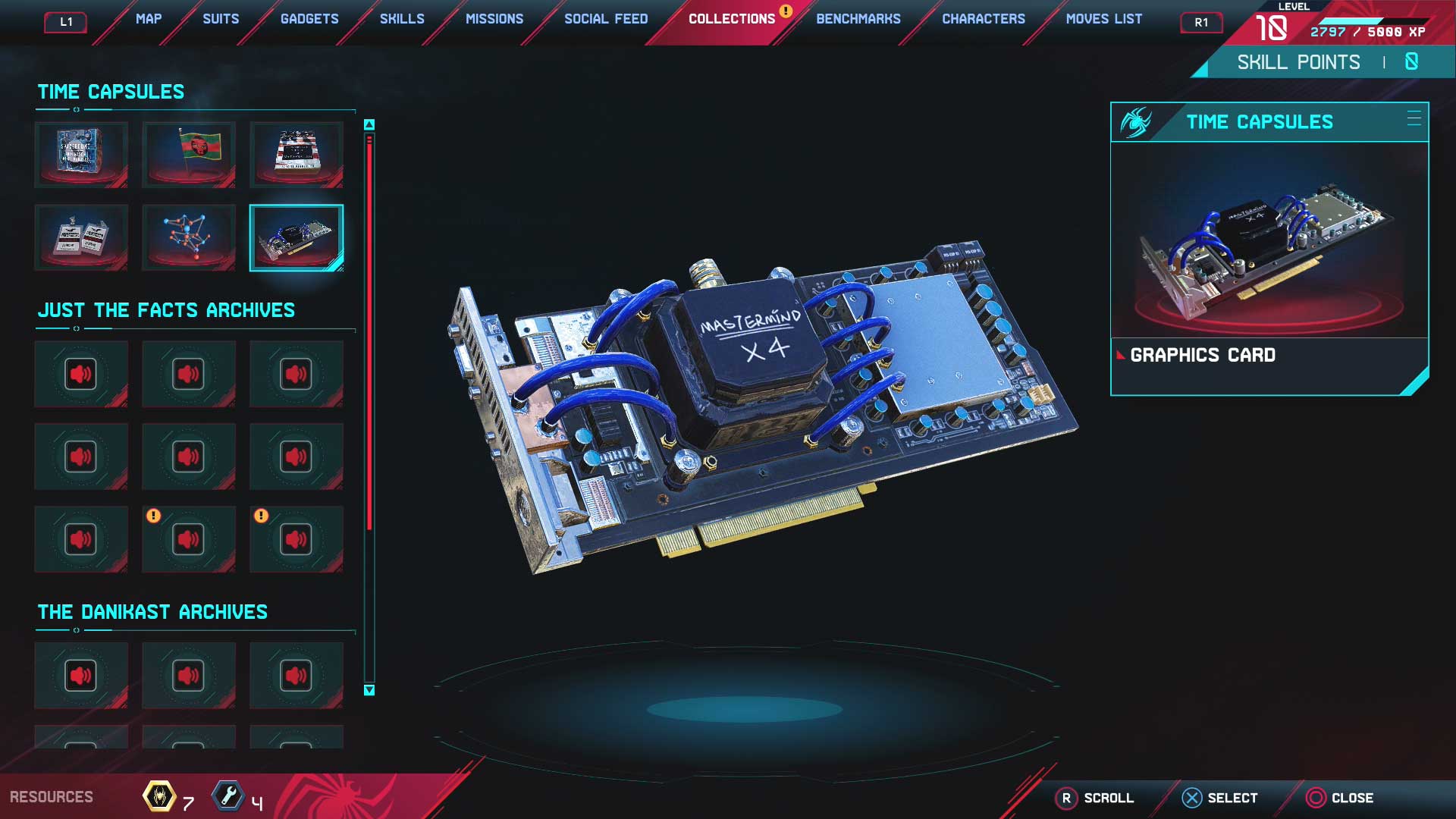The height and width of the screenshot is (819, 1456).
Task: Go to the Skills tab
Action: click(x=402, y=19)
